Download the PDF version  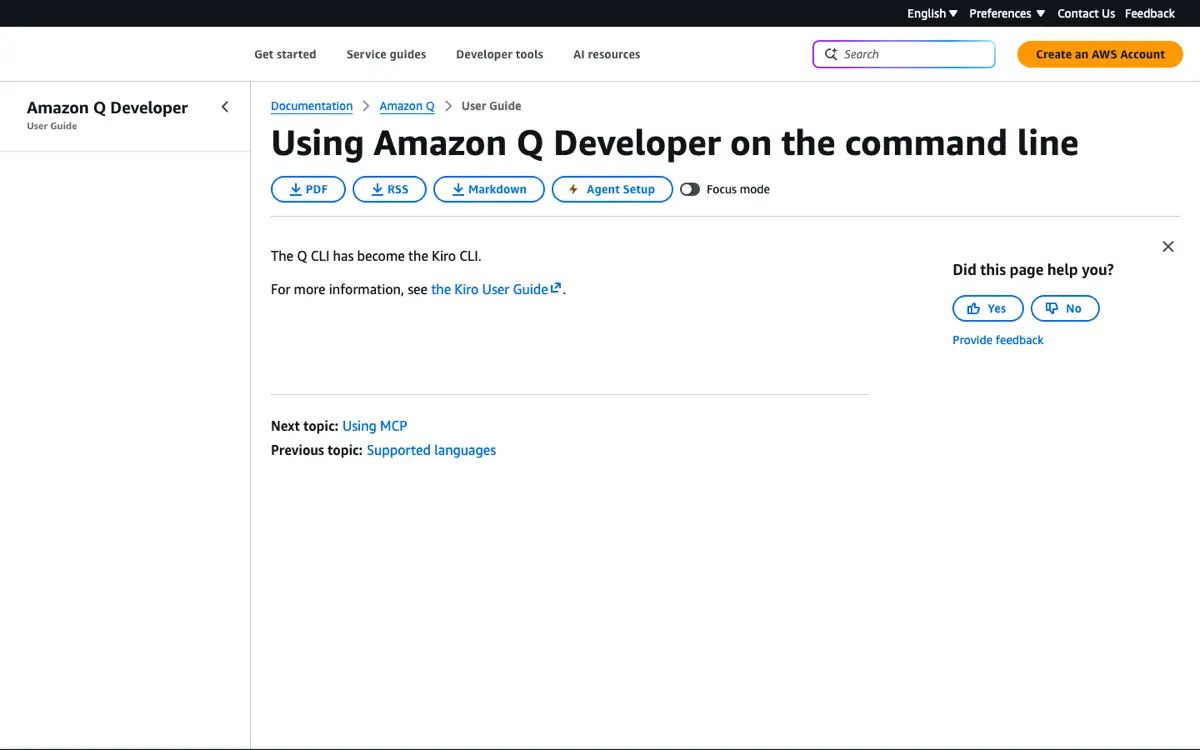(308, 189)
